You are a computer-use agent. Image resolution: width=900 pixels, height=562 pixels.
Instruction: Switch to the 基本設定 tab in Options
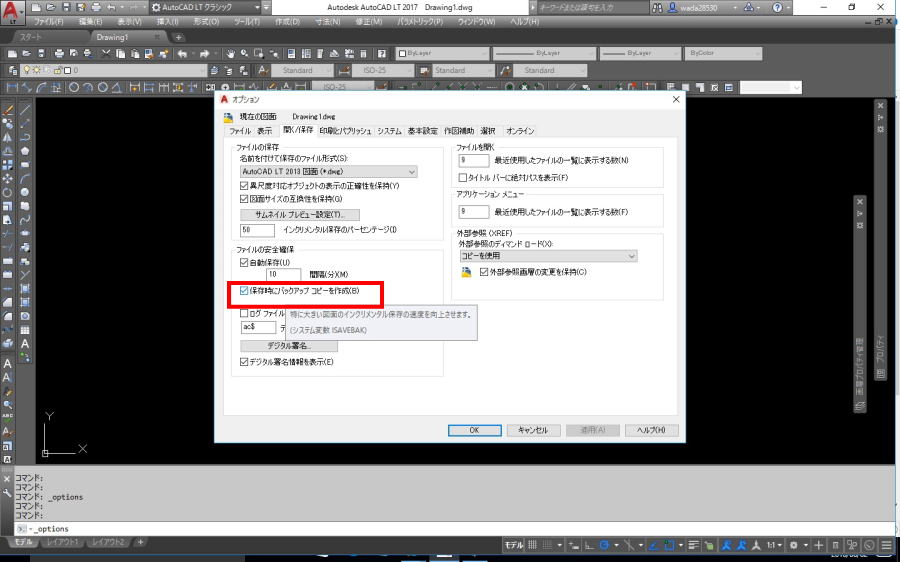coord(422,131)
